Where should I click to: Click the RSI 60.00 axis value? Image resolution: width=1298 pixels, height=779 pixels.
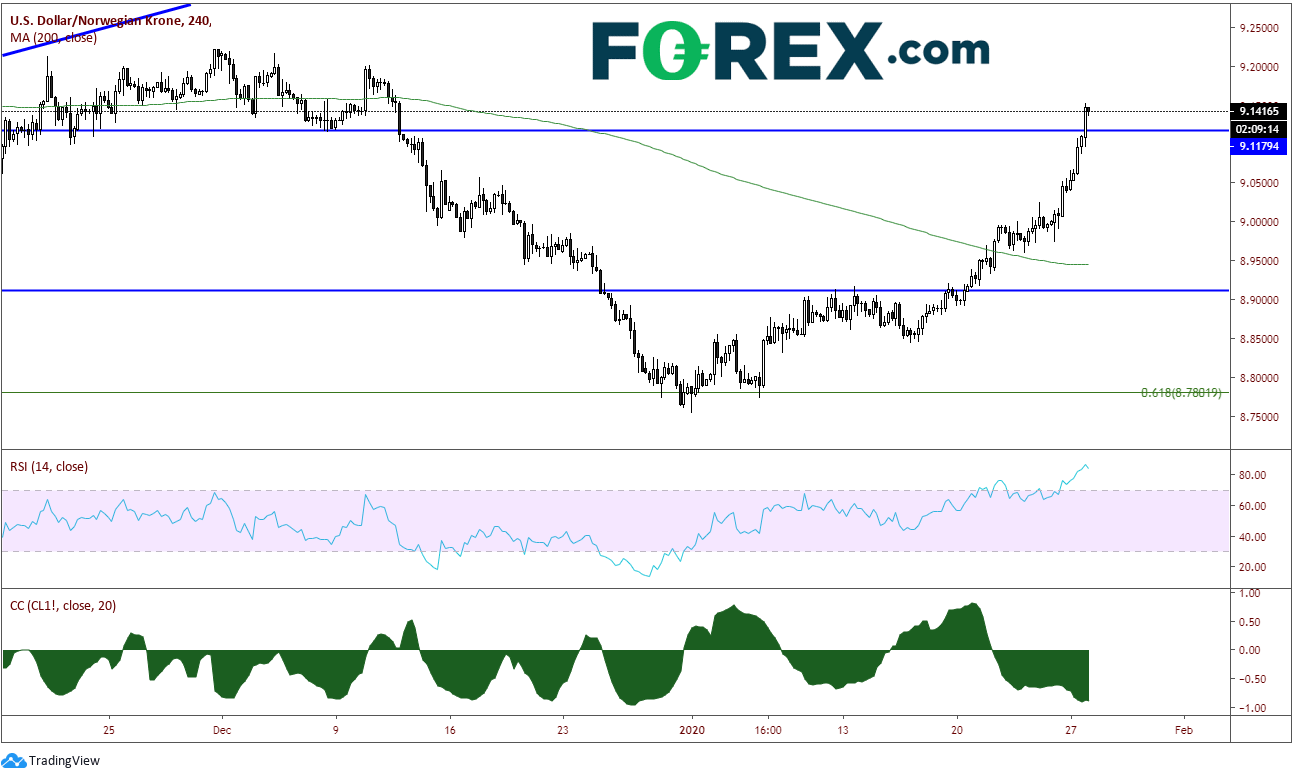[x=1255, y=506]
